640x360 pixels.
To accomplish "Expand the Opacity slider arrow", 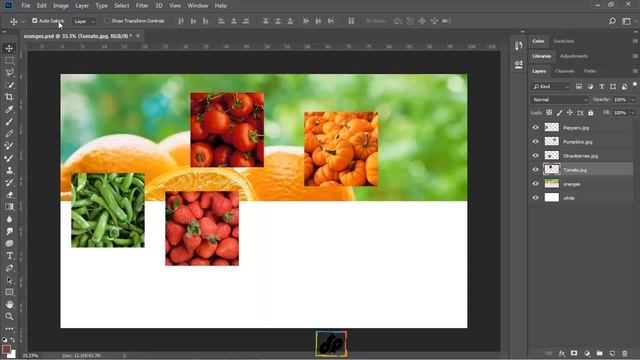I will pyautogui.click(x=633, y=100).
